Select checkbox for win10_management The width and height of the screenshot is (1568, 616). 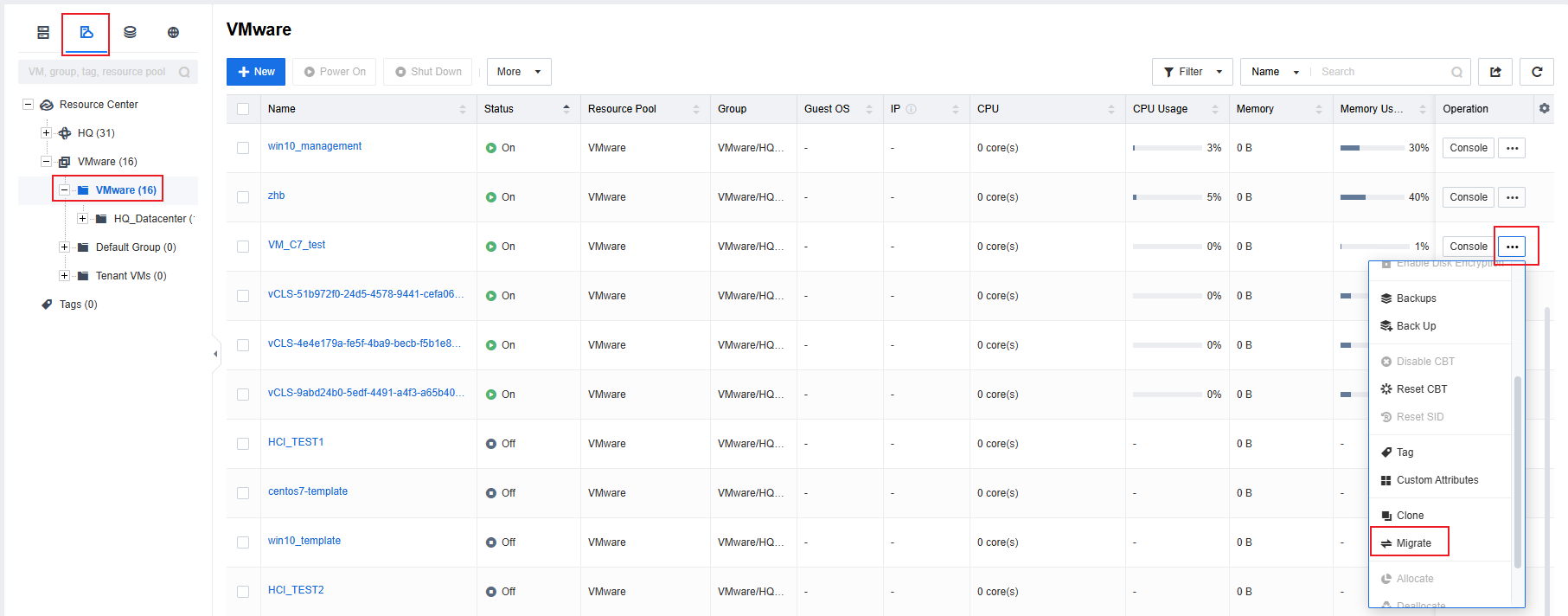pyautogui.click(x=243, y=148)
